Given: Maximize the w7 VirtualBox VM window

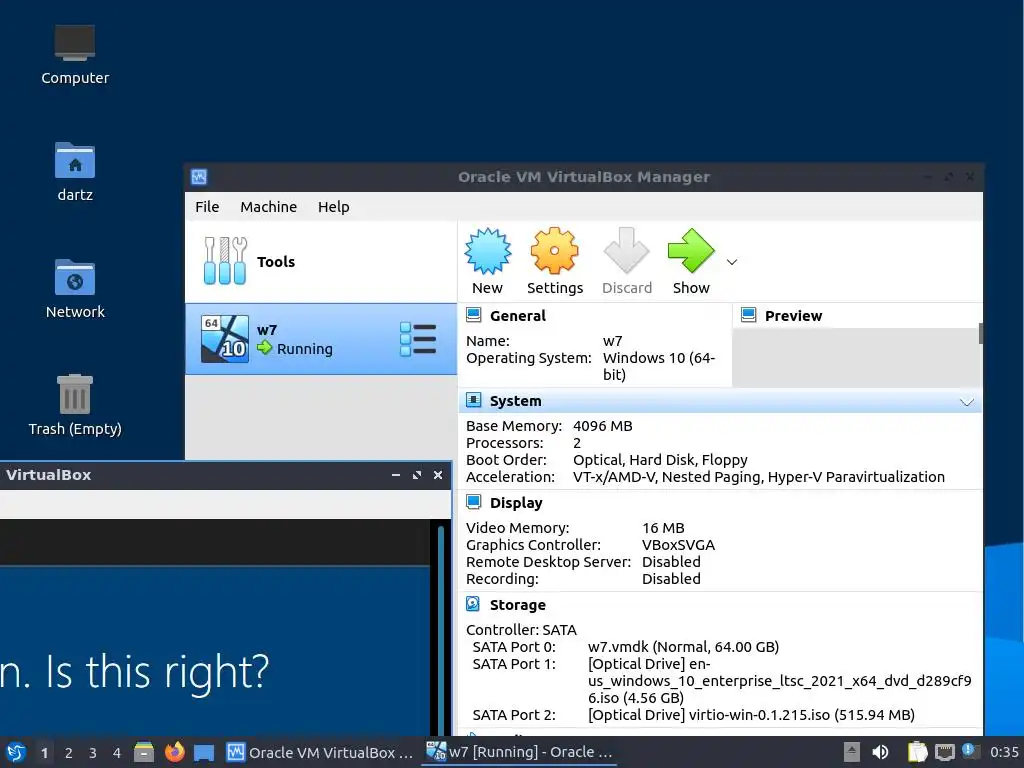Looking at the screenshot, I should click(x=417, y=475).
